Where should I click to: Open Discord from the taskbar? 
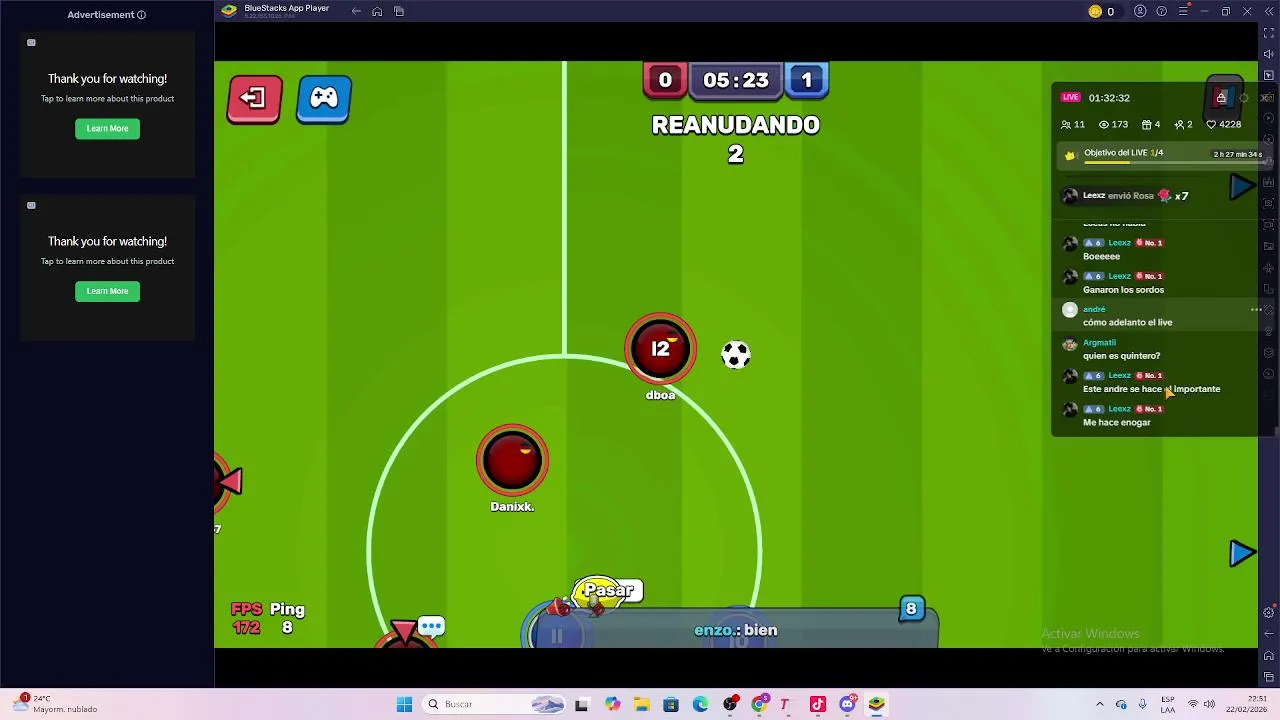tap(847, 704)
